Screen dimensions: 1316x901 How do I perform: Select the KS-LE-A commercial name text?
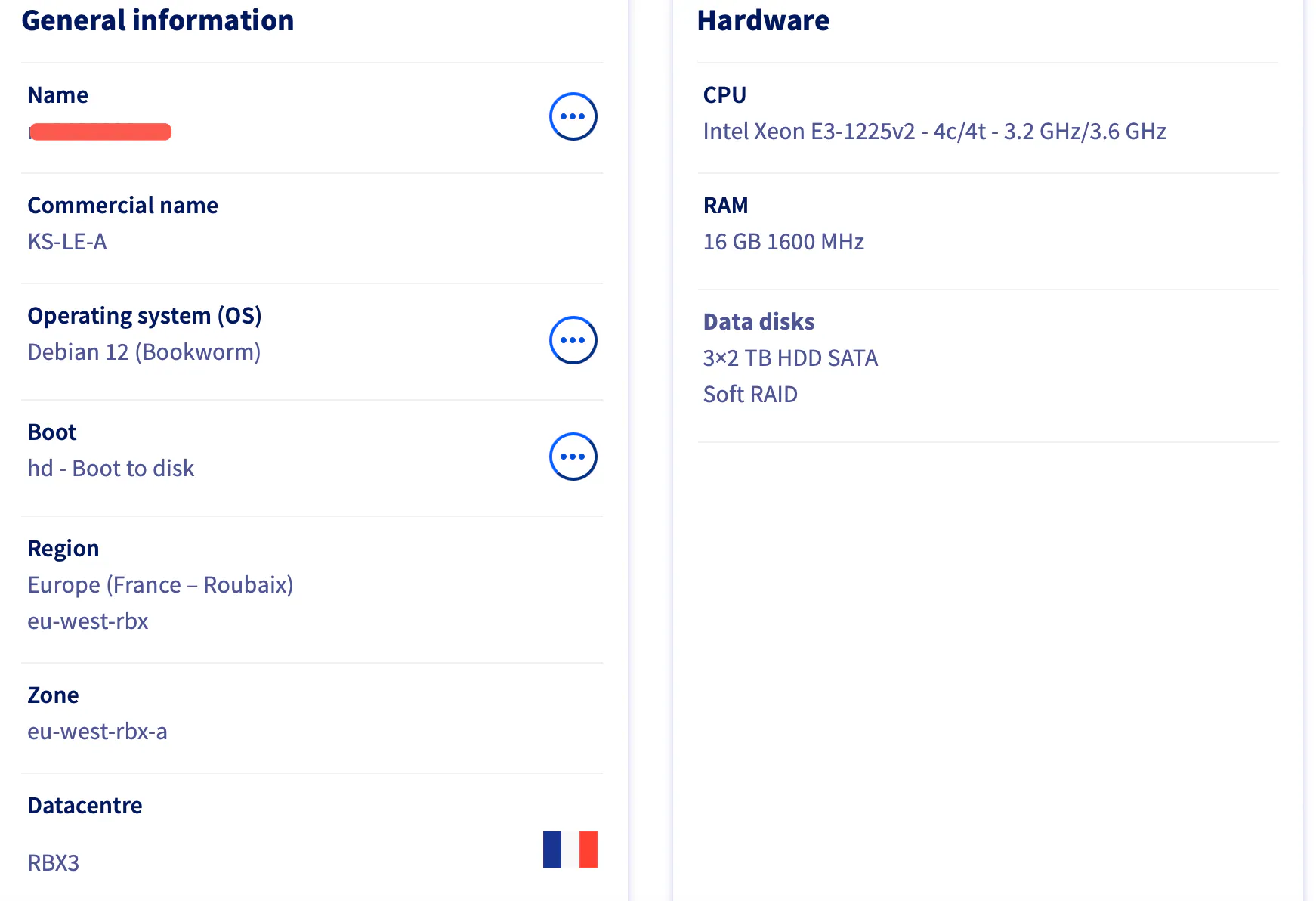(x=67, y=242)
